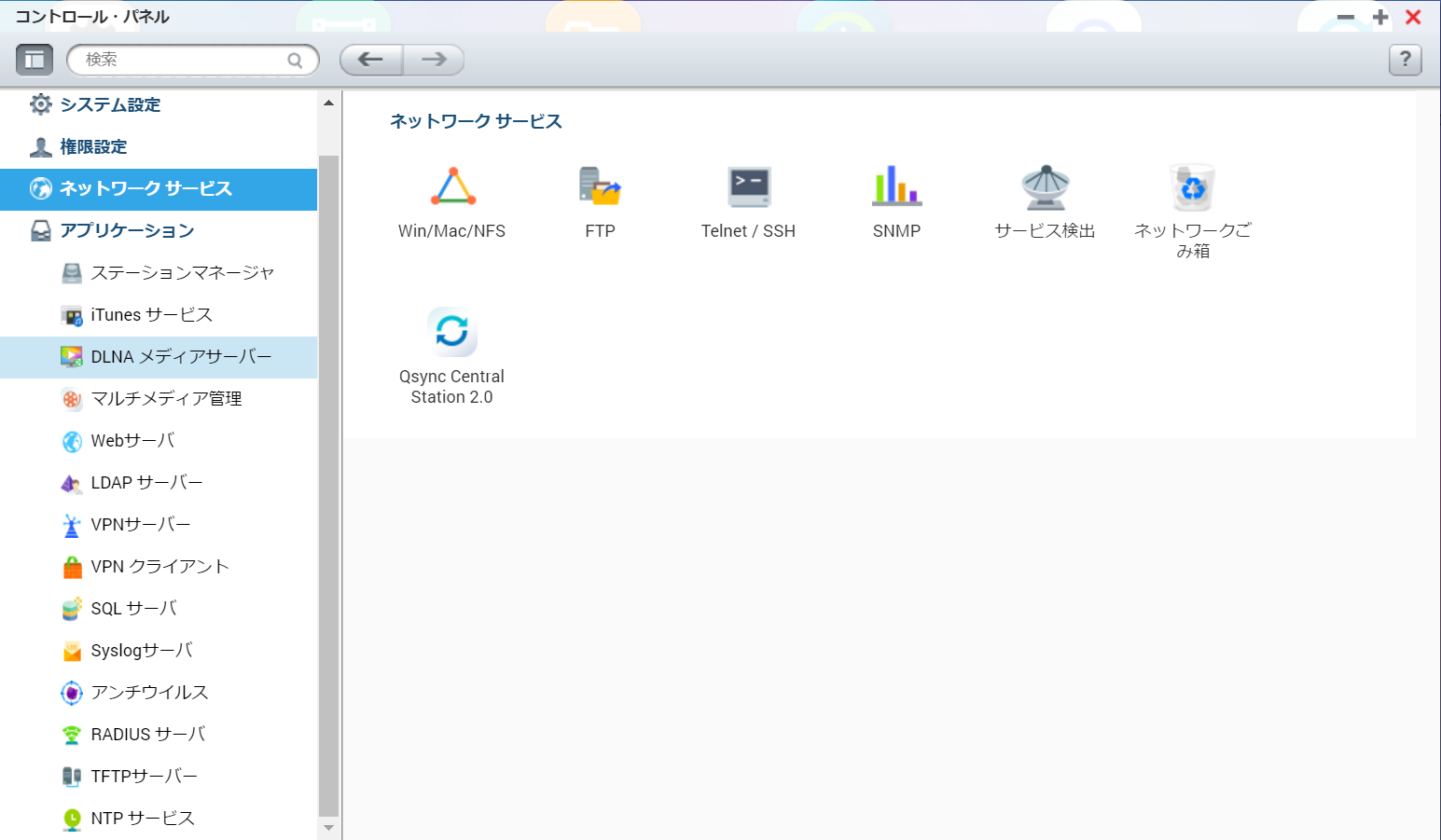Click the アンチウイルス shield icon
This screenshot has height=840, width=1441.
coord(72,693)
